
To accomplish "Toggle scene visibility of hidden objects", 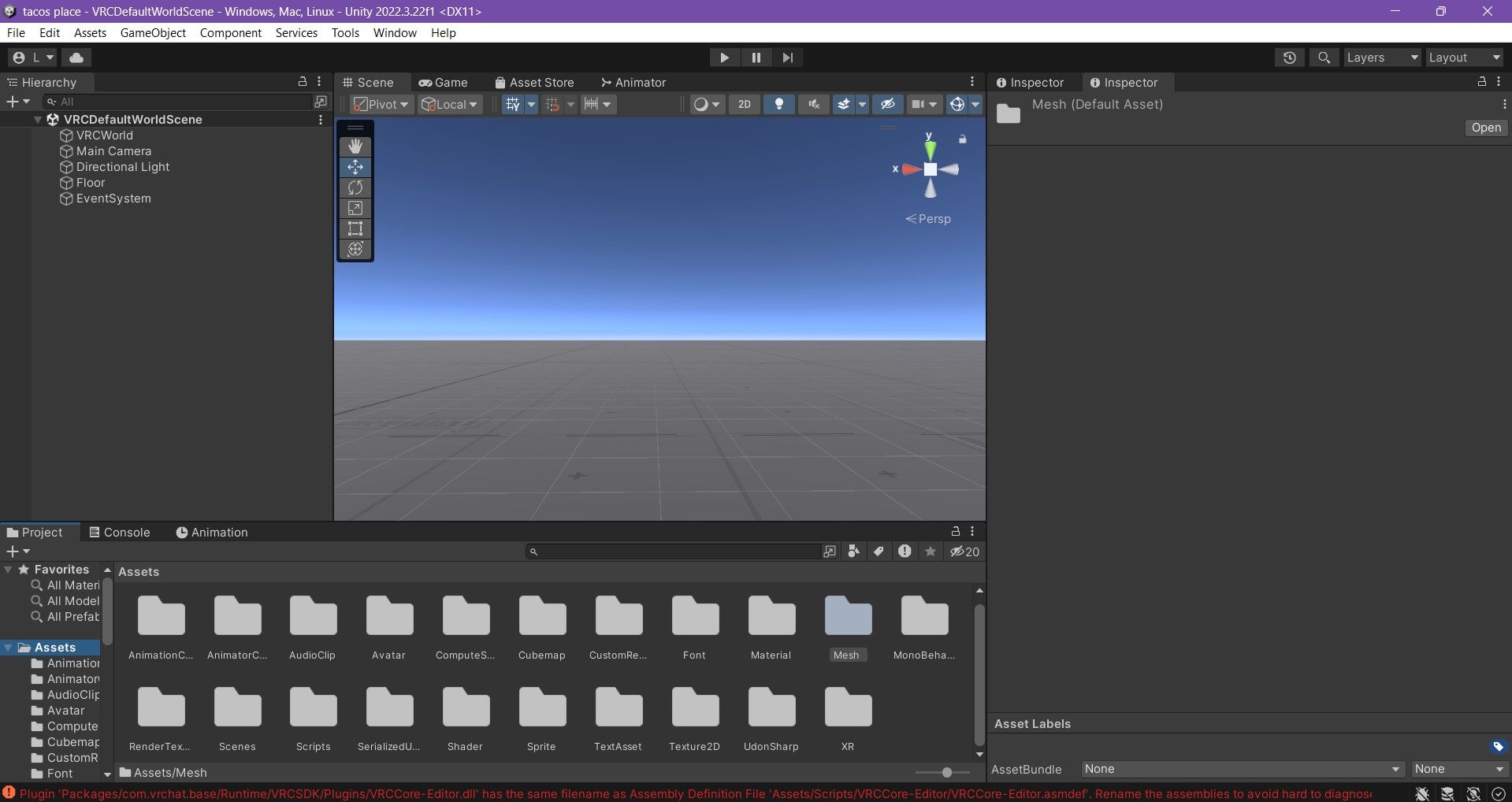I will point(887,104).
